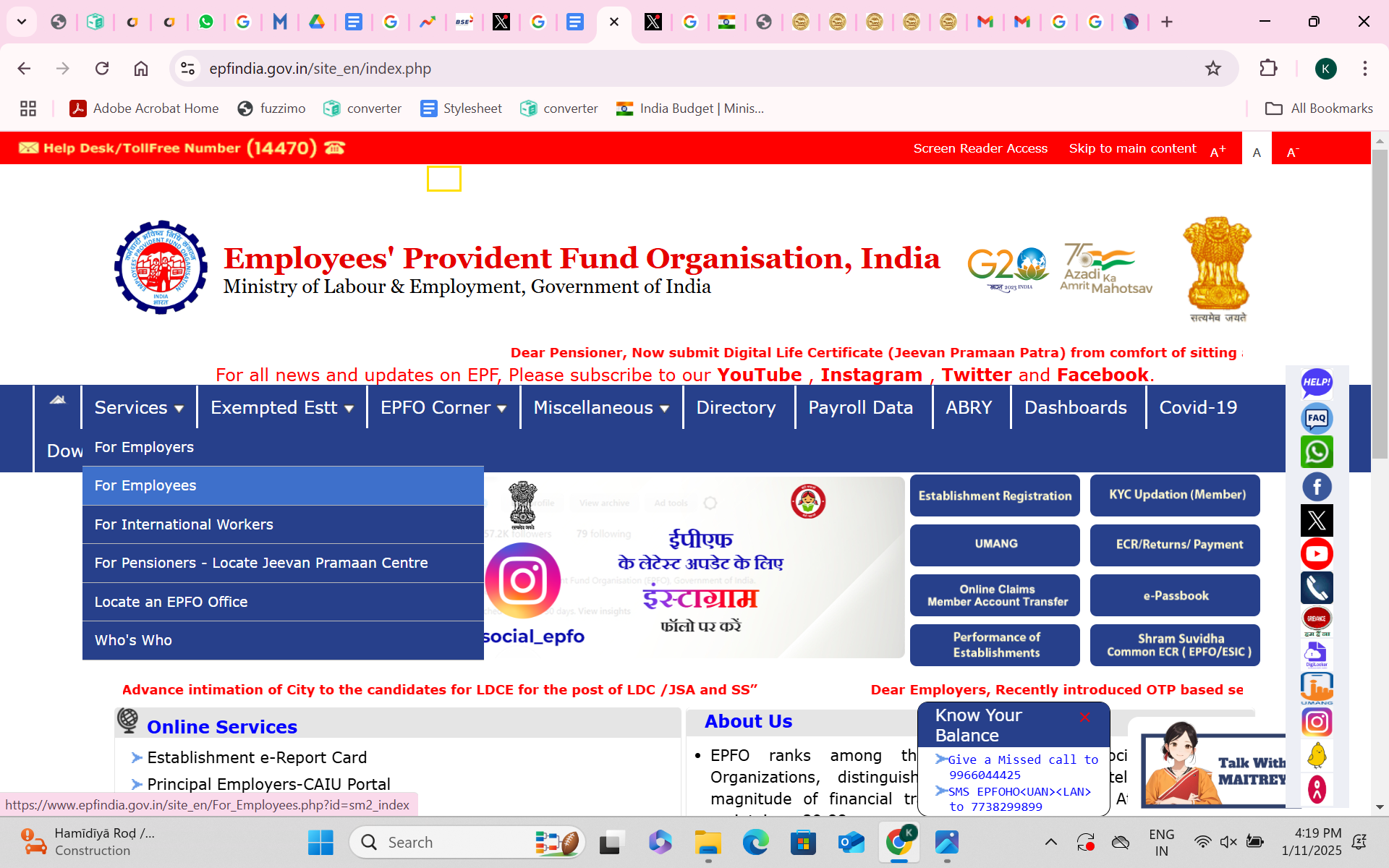Close the Know Your Balance popup

pyautogui.click(x=1085, y=717)
